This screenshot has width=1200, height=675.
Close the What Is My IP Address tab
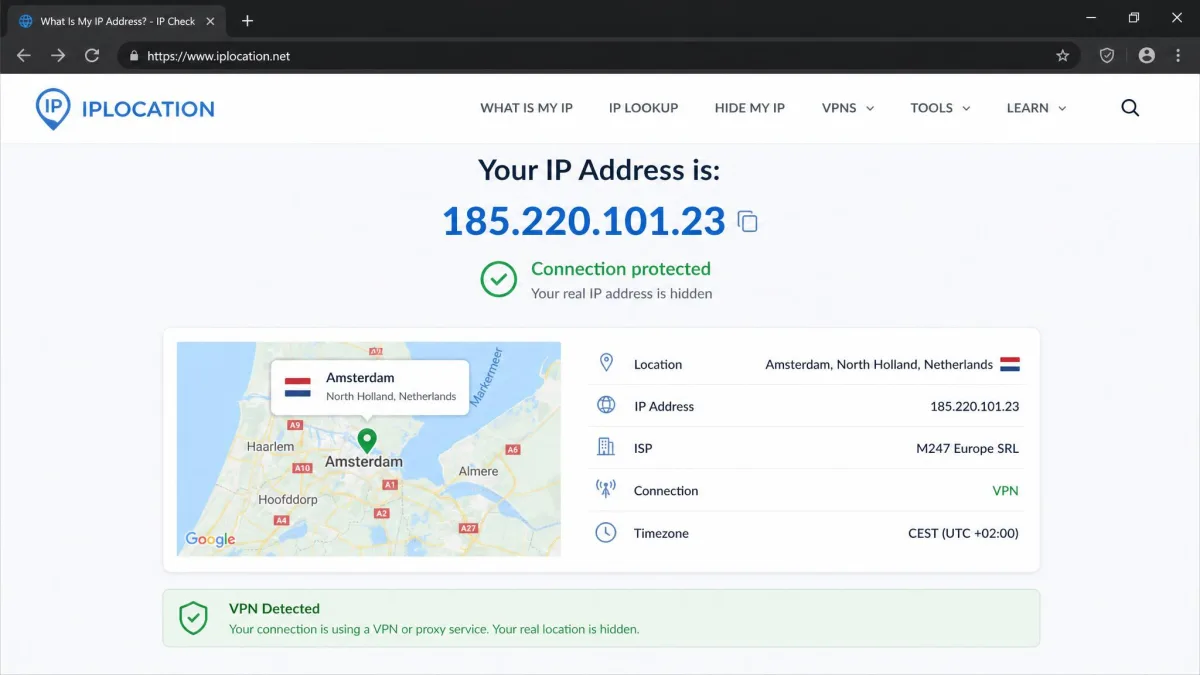[210, 21]
